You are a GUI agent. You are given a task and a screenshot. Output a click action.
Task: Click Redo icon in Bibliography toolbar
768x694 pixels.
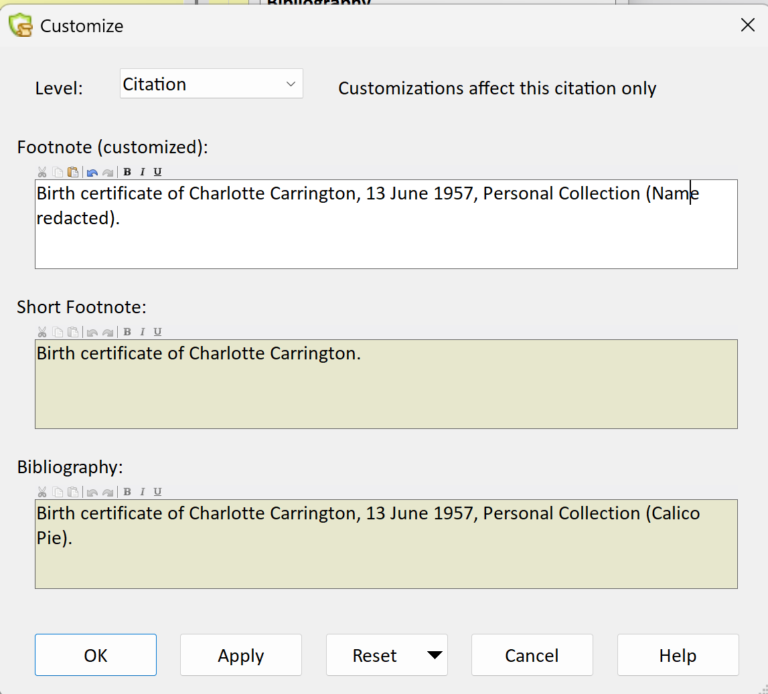[108, 492]
